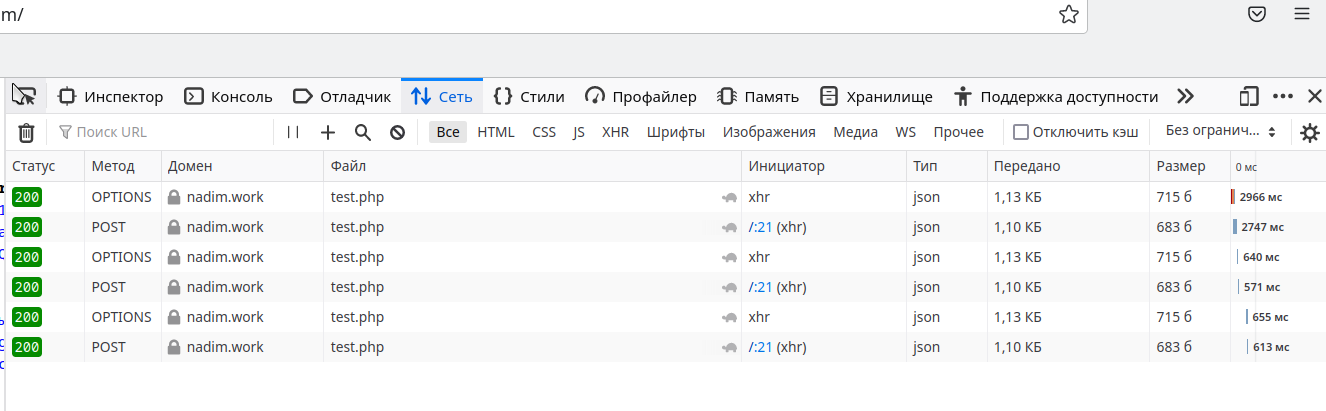Open the Поддержка доступности tab

point(1055,97)
